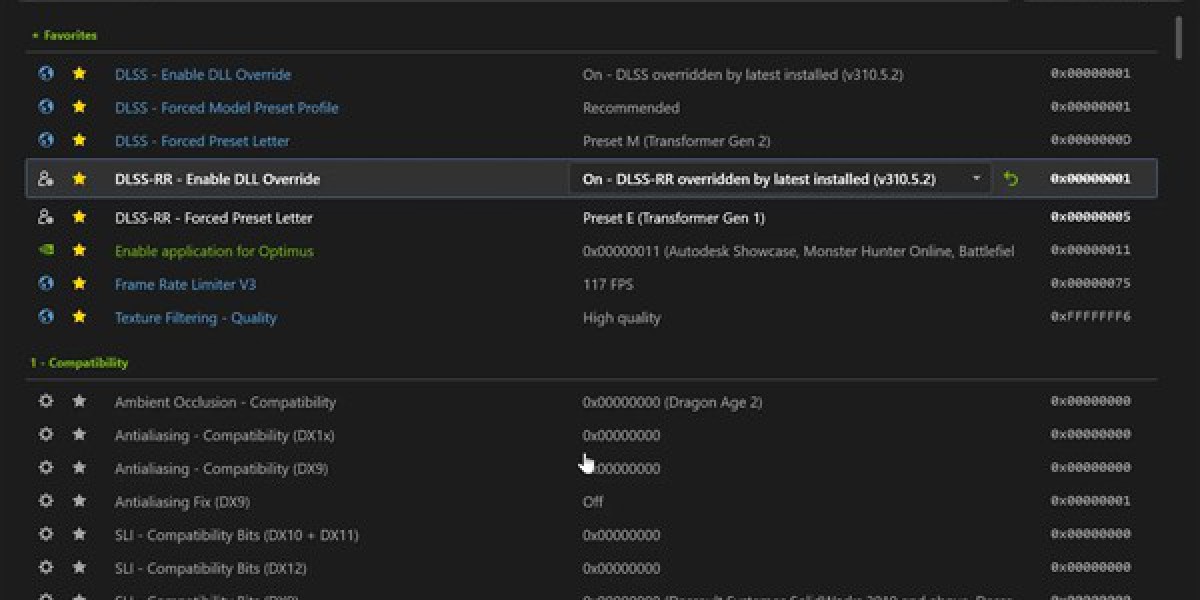Click hex value 0x00000011
This screenshot has height=600, width=1200.
tap(1090, 251)
